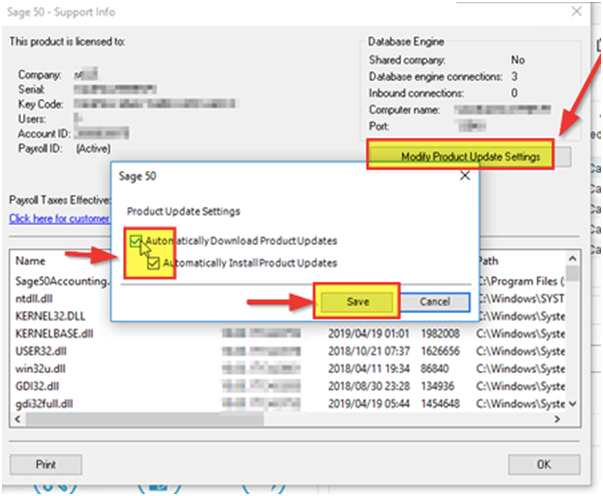Click the date 2018/10/21 07:37
603x496 pixels.
coord(368,351)
